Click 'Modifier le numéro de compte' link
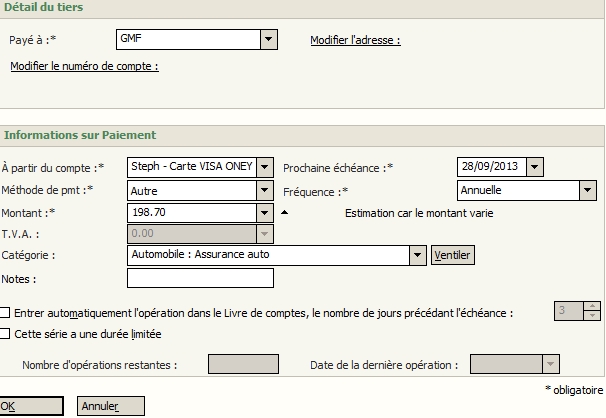 click(x=84, y=66)
